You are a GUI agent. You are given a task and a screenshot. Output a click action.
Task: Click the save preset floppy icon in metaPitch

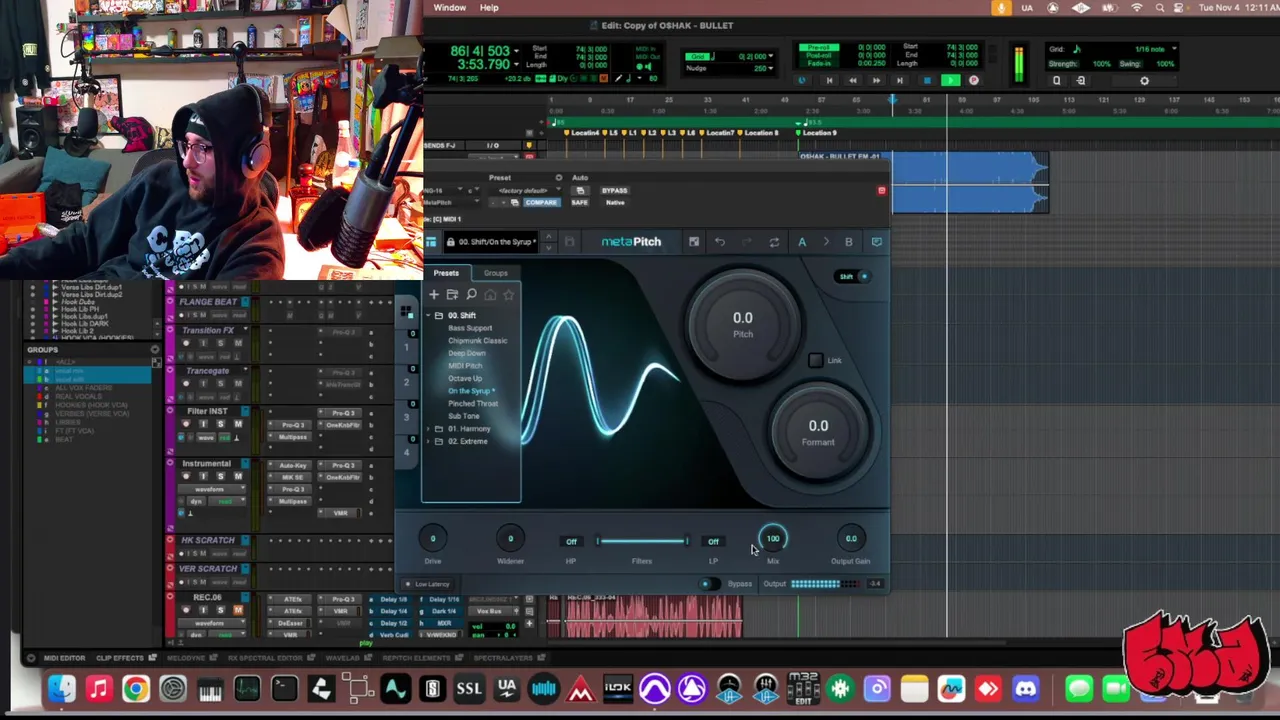pyautogui.click(x=570, y=242)
